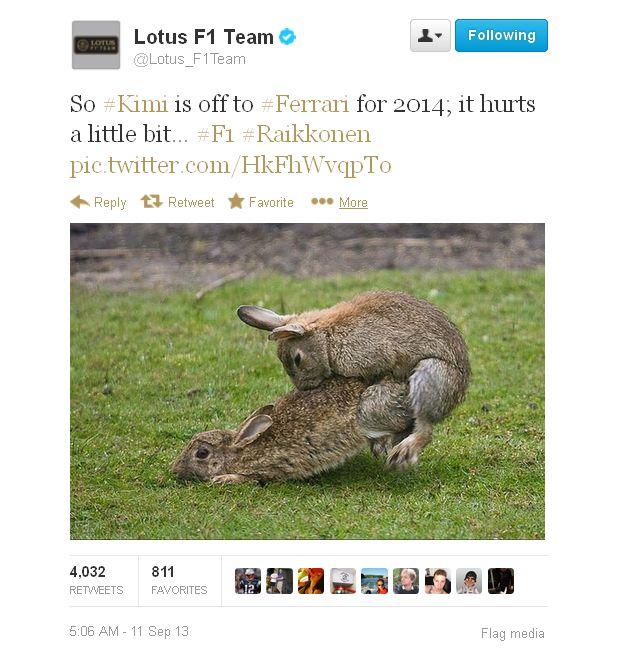620x653 pixels.
Task: Click the Favorite star icon
Action: point(236,202)
